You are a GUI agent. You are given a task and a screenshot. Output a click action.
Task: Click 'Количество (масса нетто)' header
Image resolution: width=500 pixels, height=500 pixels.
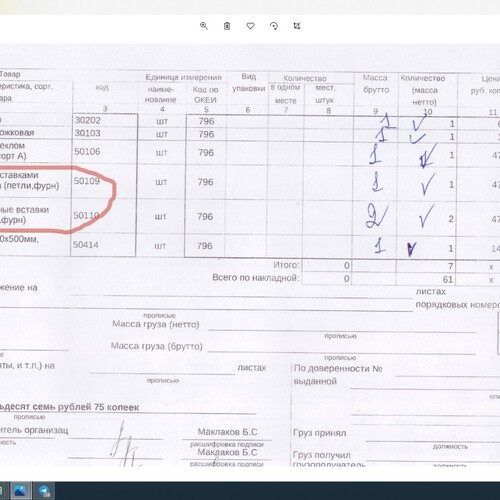click(x=423, y=90)
